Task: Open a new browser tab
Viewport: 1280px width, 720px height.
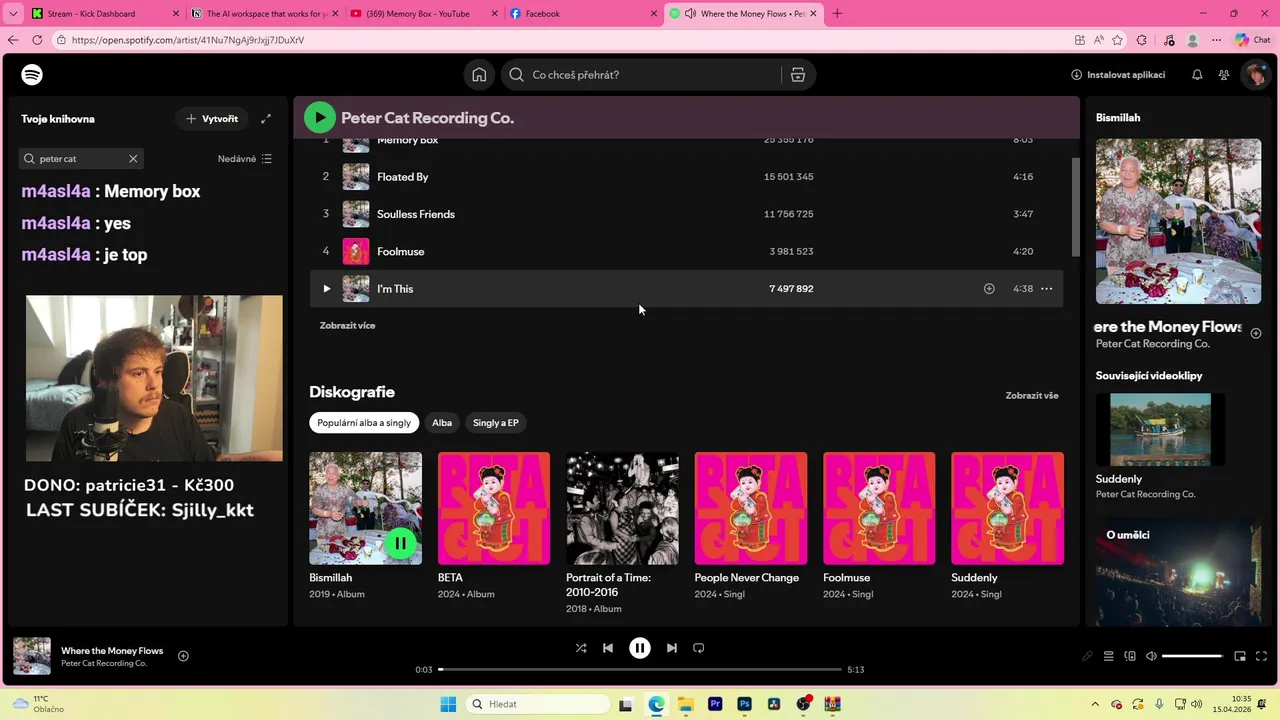Action: click(837, 14)
